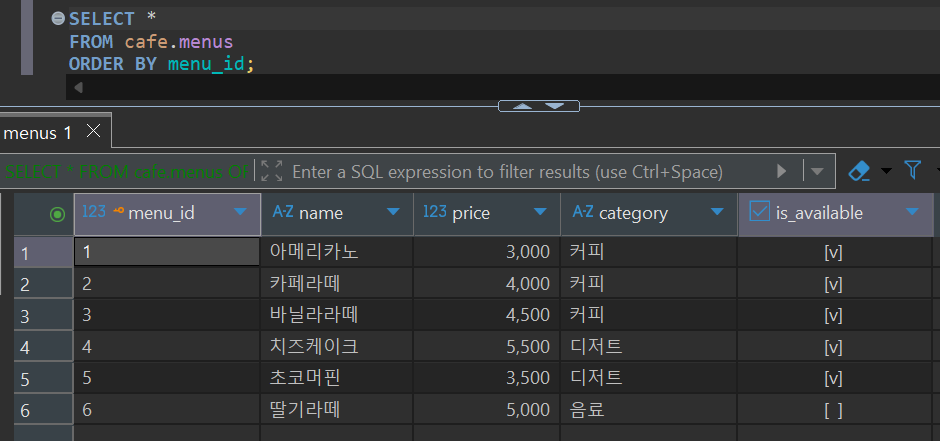Viewport: 940px width, 441px height.
Task: Click the 카페라떼 name cell
Action: point(337,283)
